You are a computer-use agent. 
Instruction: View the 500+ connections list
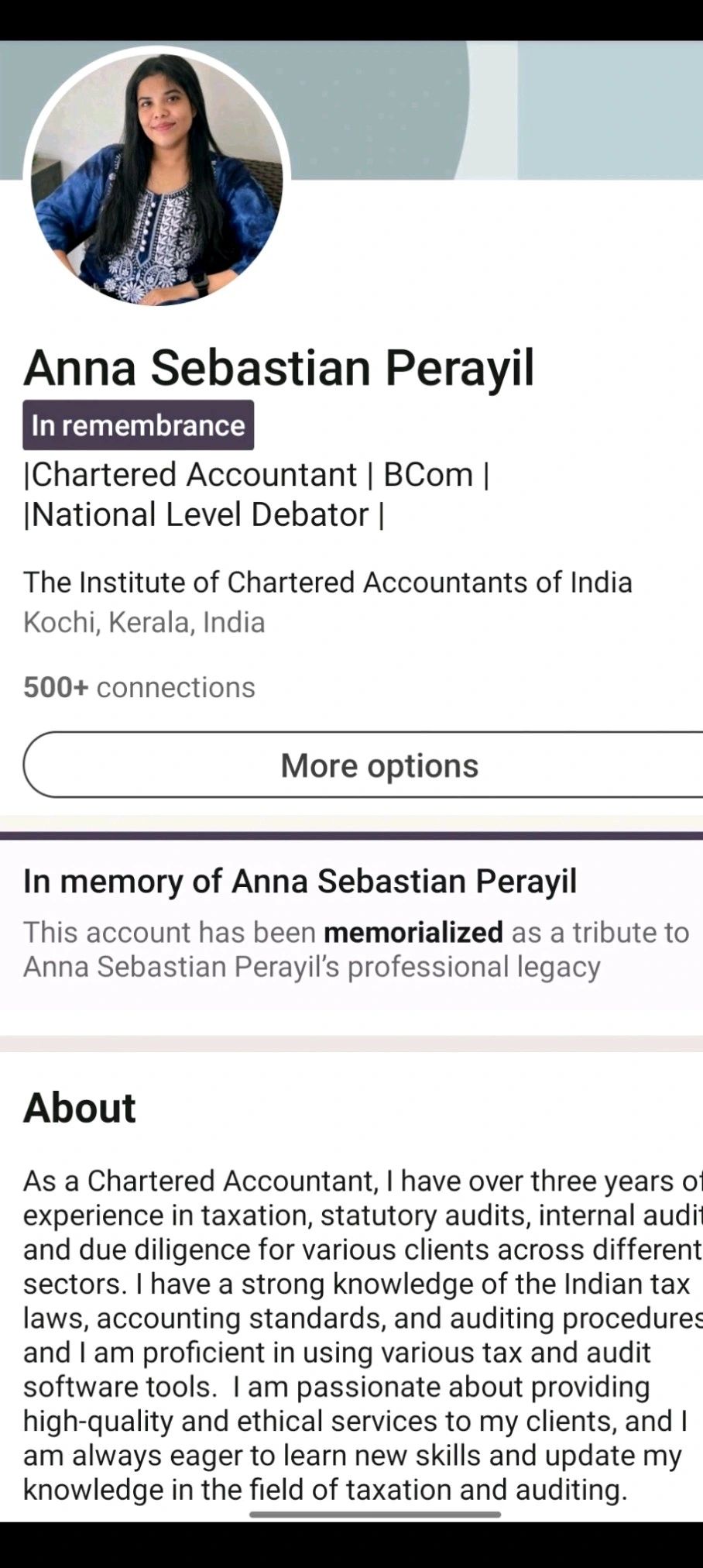pyautogui.click(x=139, y=687)
